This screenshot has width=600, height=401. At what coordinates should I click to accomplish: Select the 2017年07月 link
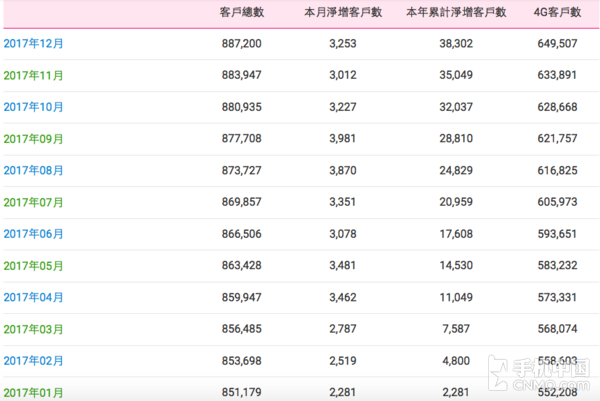pos(34,203)
